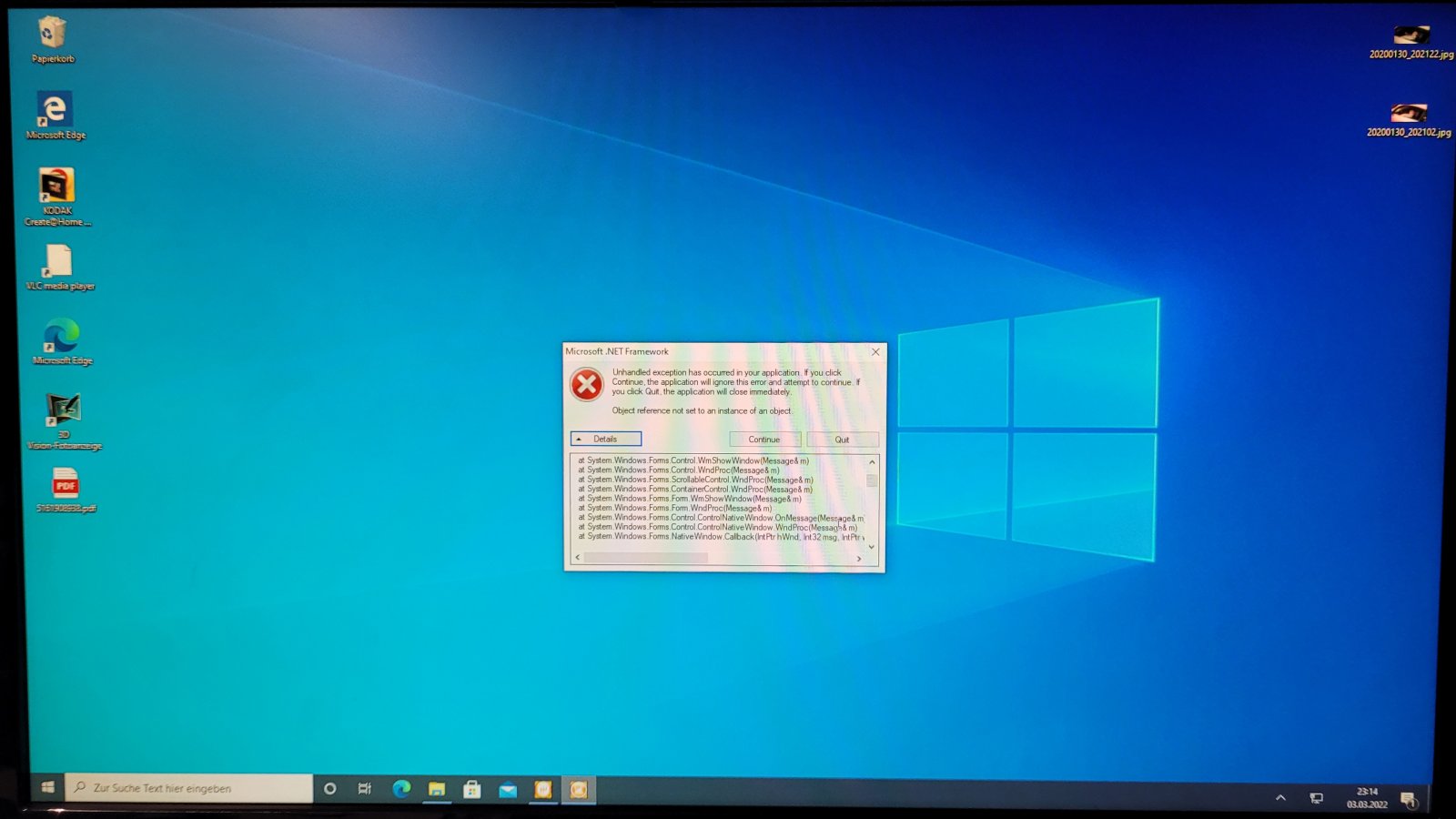Click 'Object reference not set' error message

(702, 411)
